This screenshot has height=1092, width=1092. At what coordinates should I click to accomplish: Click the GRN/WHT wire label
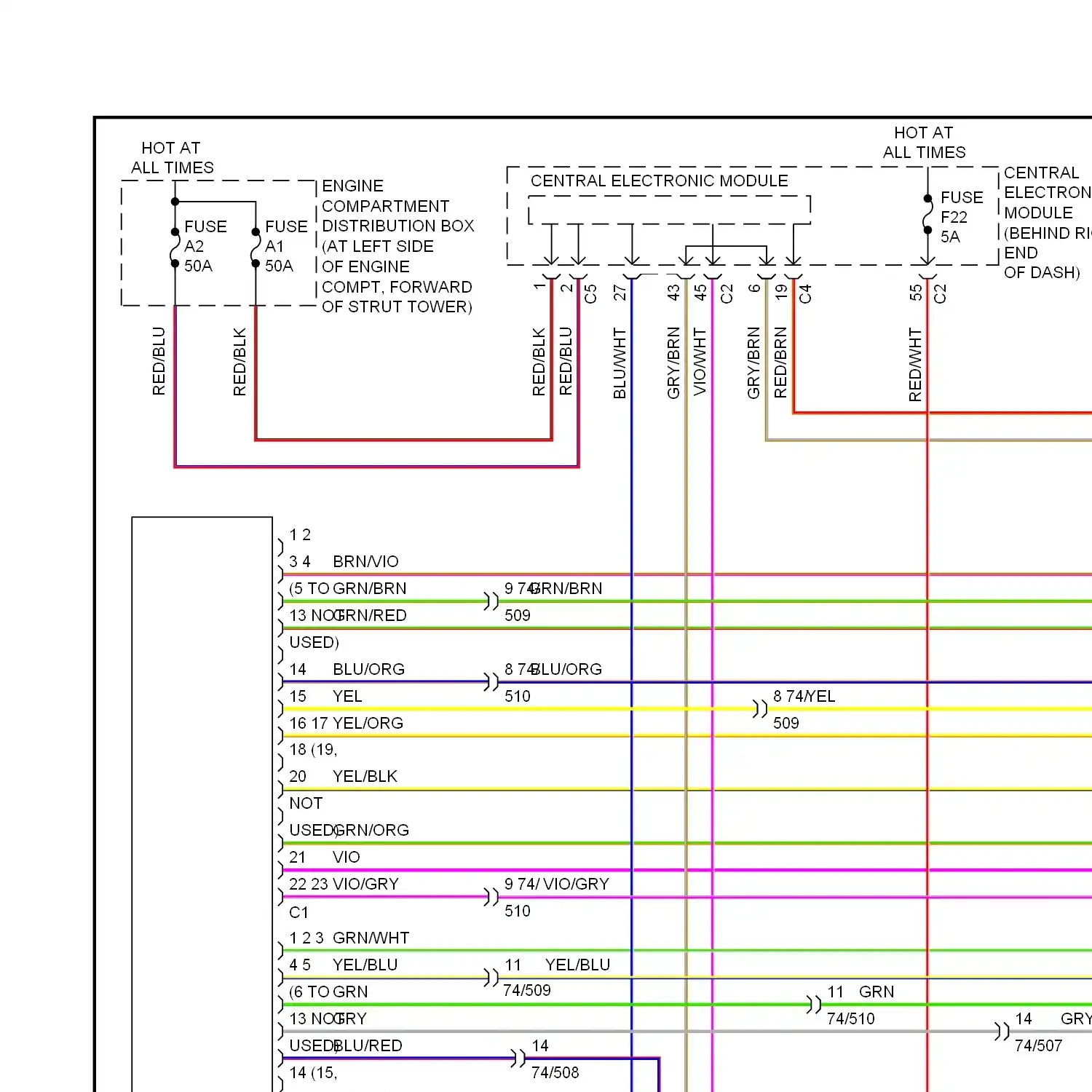pyautogui.click(x=371, y=938)
